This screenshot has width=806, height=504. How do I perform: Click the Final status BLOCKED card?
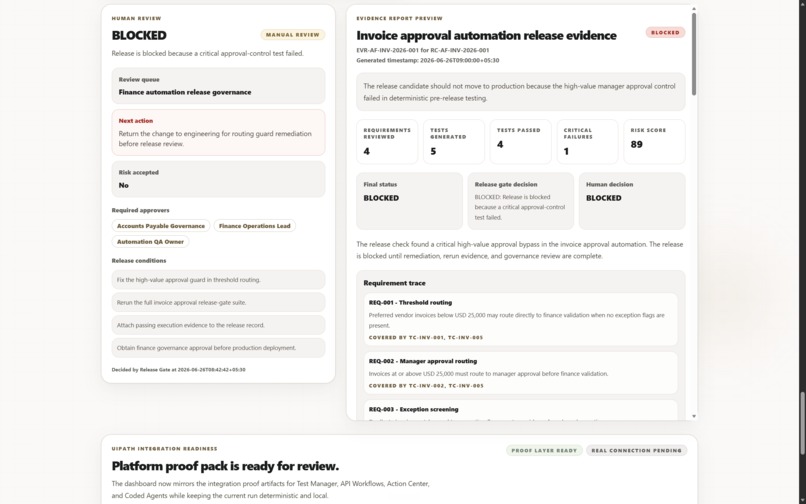coord(409,201)
